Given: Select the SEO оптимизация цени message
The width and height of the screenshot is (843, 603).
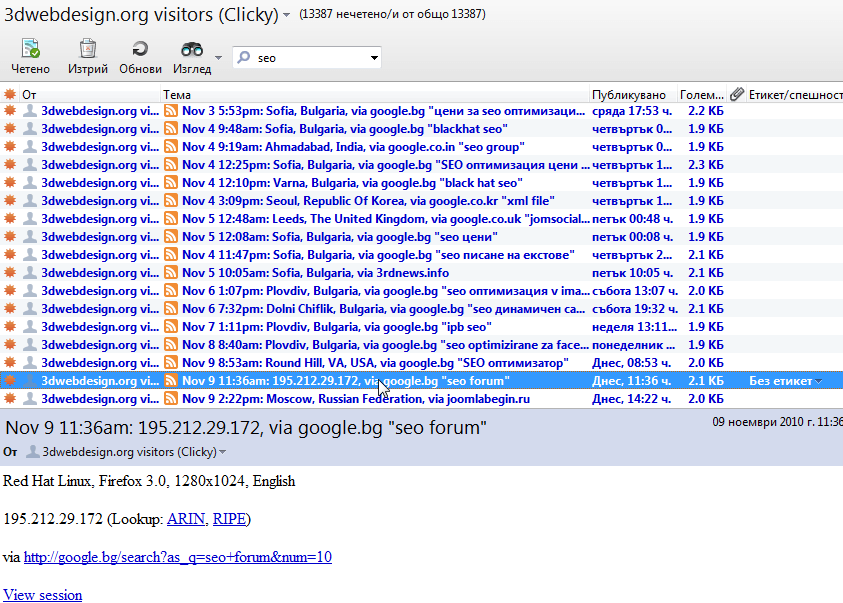Looking at the screenshot, I should [x=422, y=164].
